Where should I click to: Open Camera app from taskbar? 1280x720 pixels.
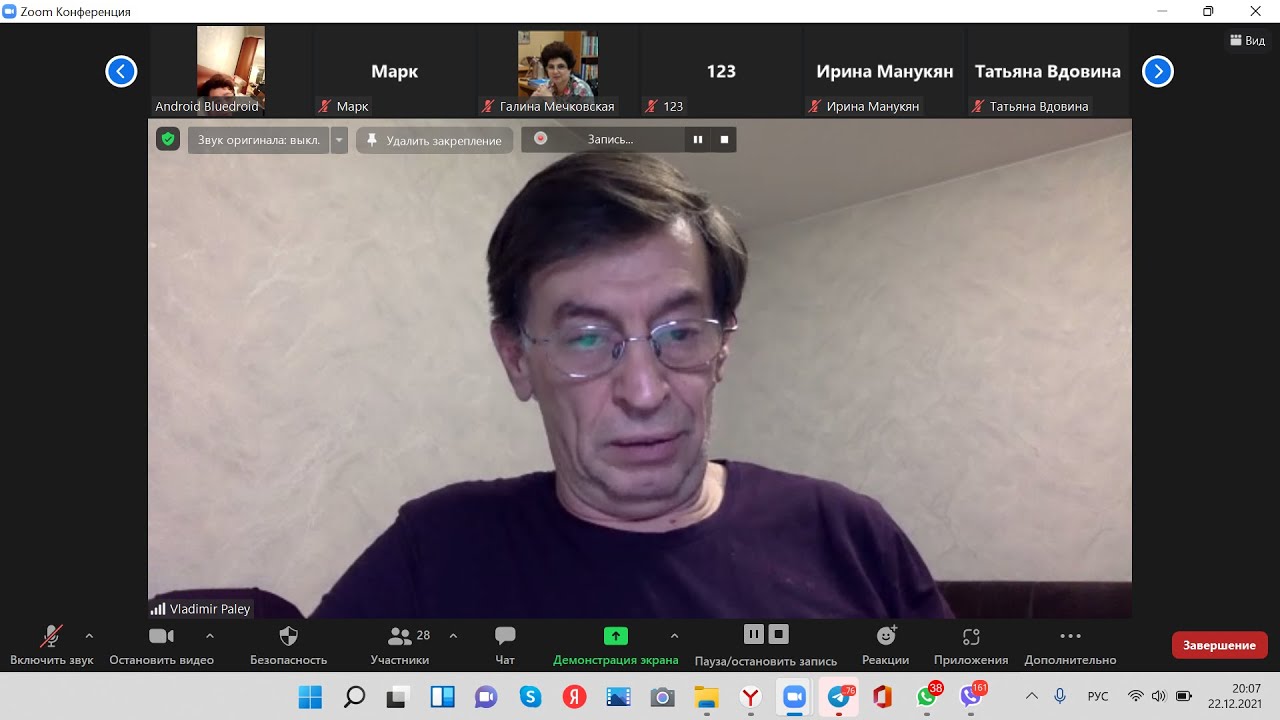(x=662, y=697)
